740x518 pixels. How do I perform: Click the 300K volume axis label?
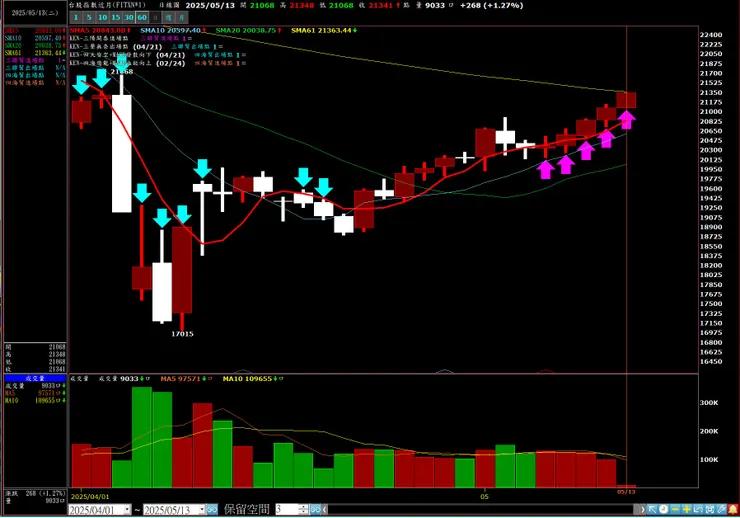709,402
